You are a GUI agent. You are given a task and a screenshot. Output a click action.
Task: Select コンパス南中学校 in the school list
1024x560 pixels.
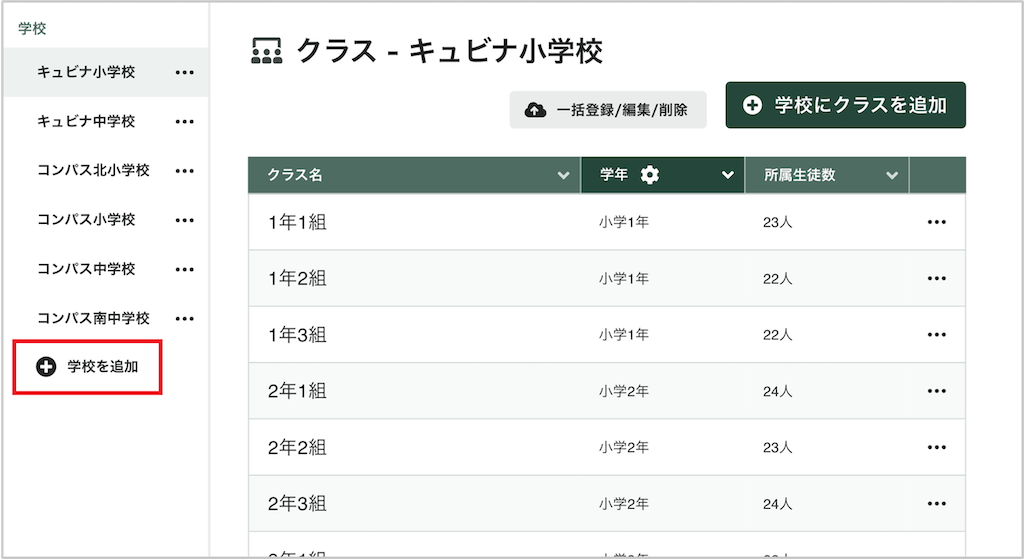click(x=93, y=319)
